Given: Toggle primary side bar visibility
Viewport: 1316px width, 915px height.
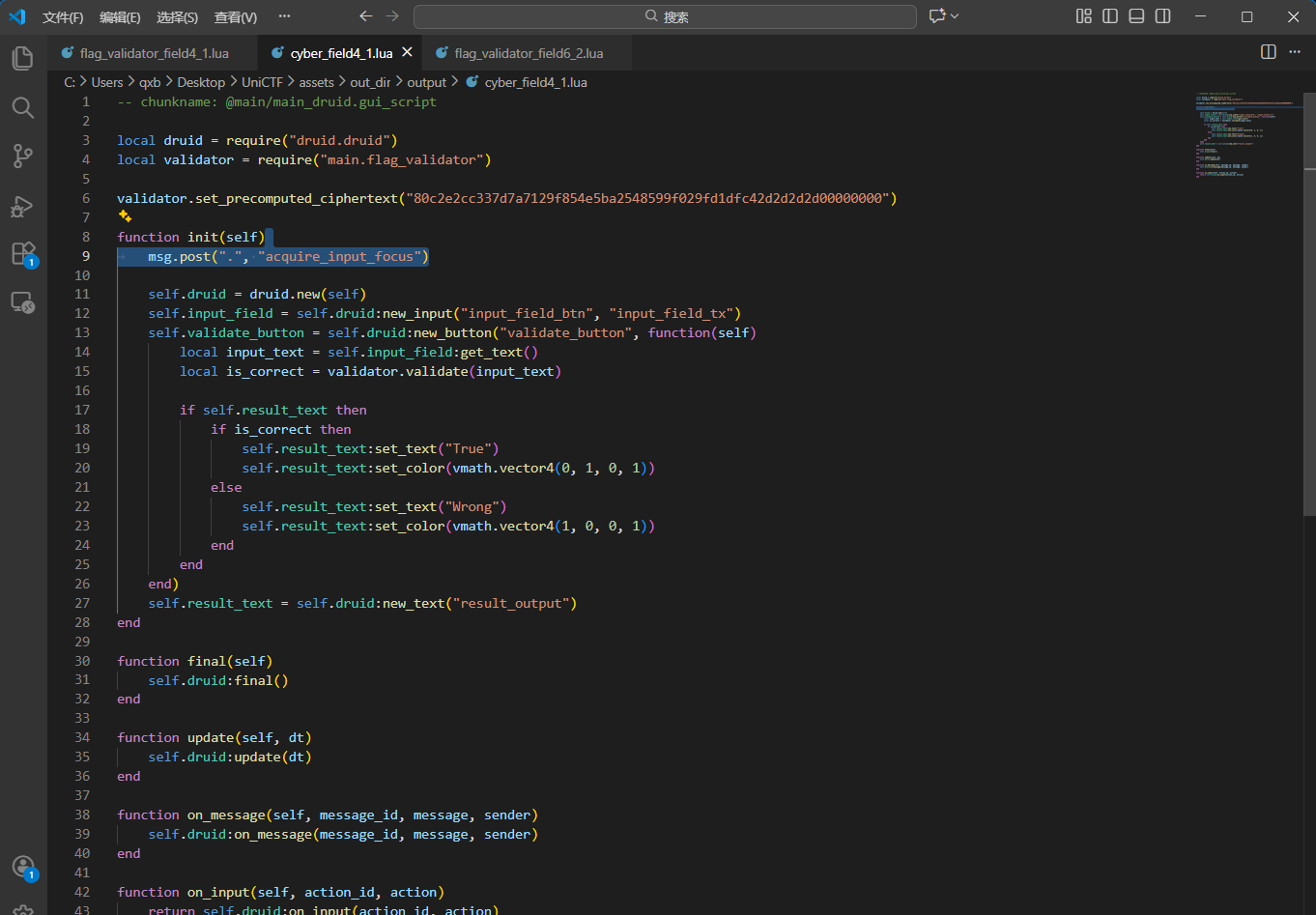Looking at the screenshot, I should 1110,16.
